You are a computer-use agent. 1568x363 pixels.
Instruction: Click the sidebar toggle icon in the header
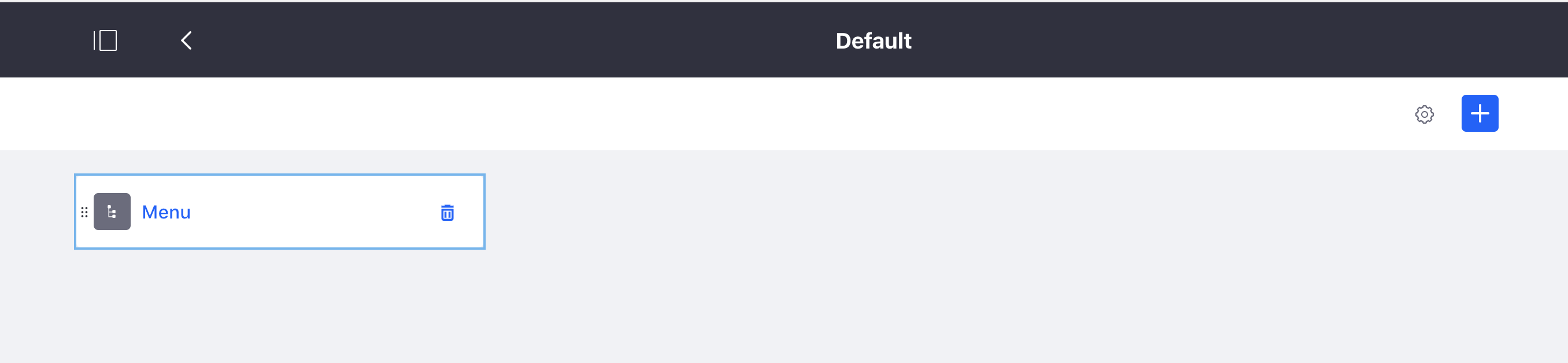(x=106, y=40)
